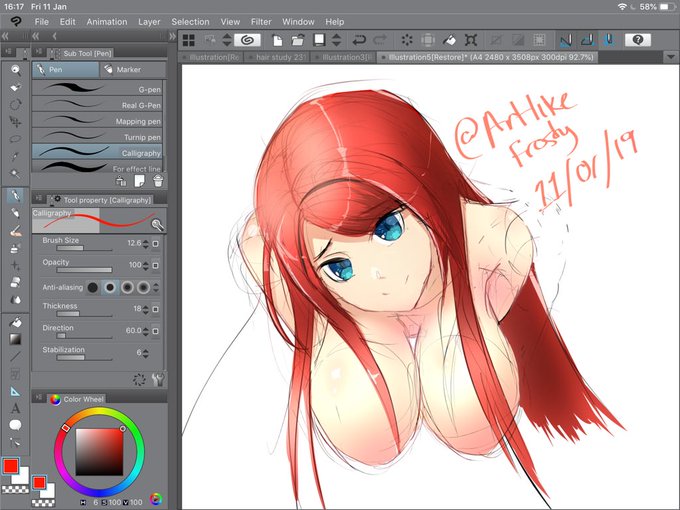The width and height of the screenshot is (680, 510).
Task: Open the Layer menu
Action: (149, 22)
